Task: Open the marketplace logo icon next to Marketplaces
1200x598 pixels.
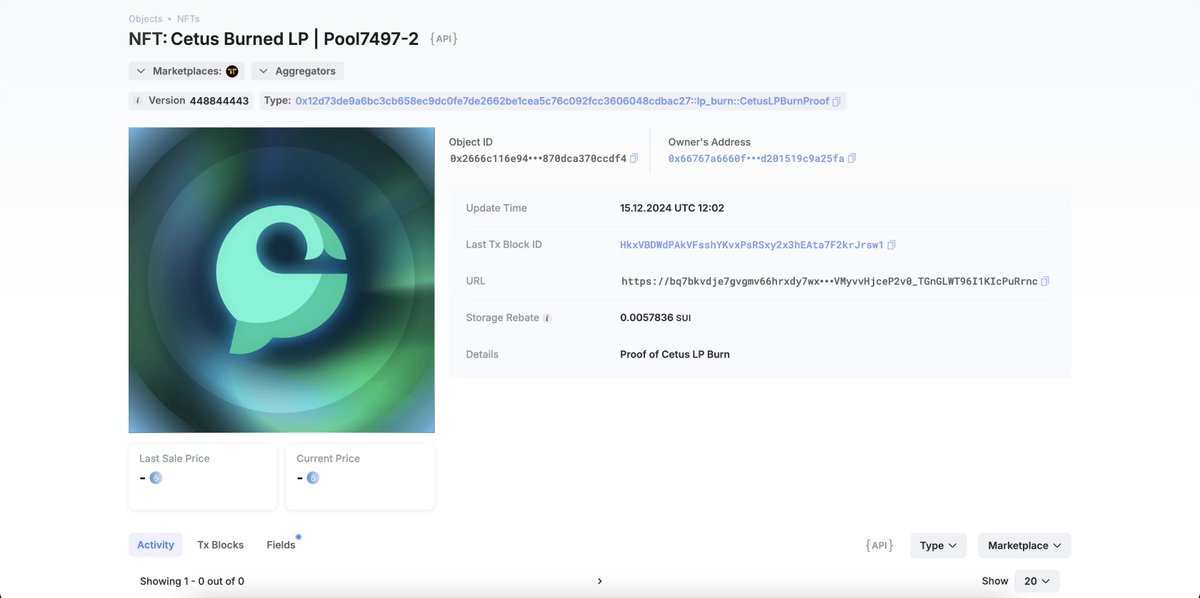Action: coord(232,71)
